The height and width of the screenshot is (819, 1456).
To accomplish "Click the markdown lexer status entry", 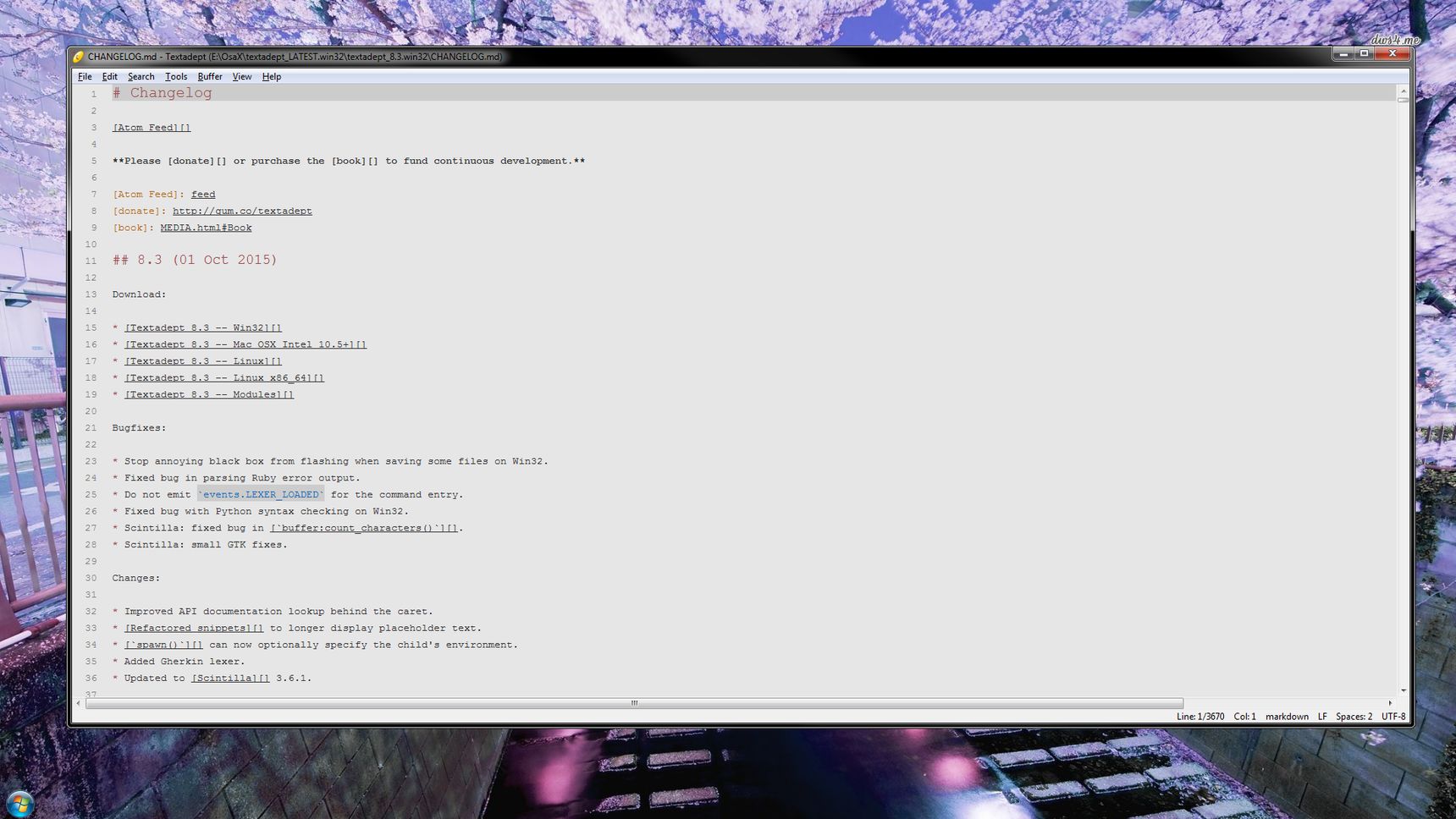I will 1287,717.
